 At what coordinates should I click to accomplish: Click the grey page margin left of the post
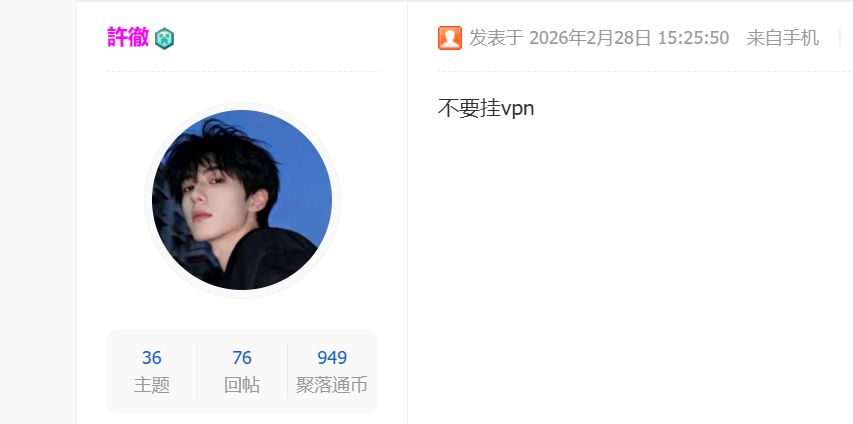[38, 212]
